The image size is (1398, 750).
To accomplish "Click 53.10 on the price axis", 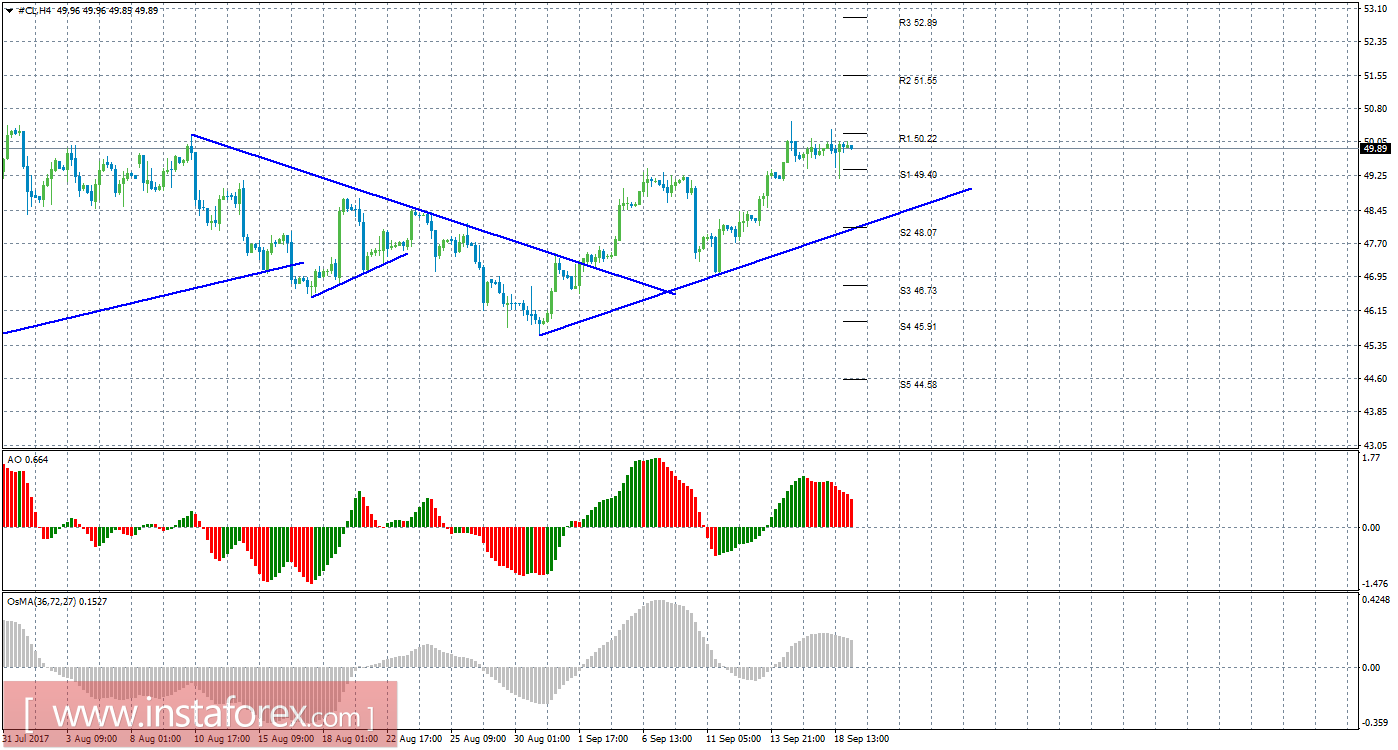I will pyautogui.click(x=1375, y=8).
